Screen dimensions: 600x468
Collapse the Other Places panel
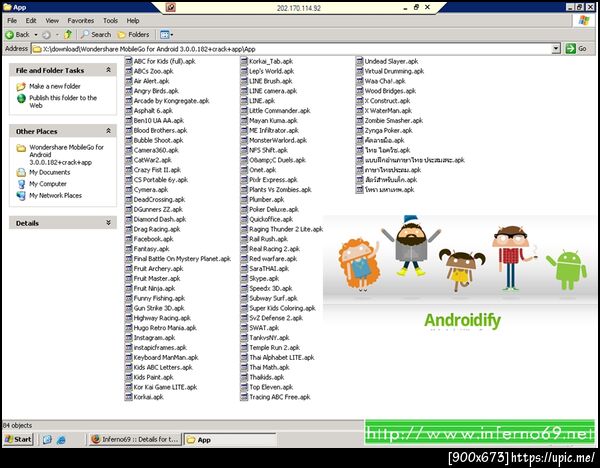(108, 131)
